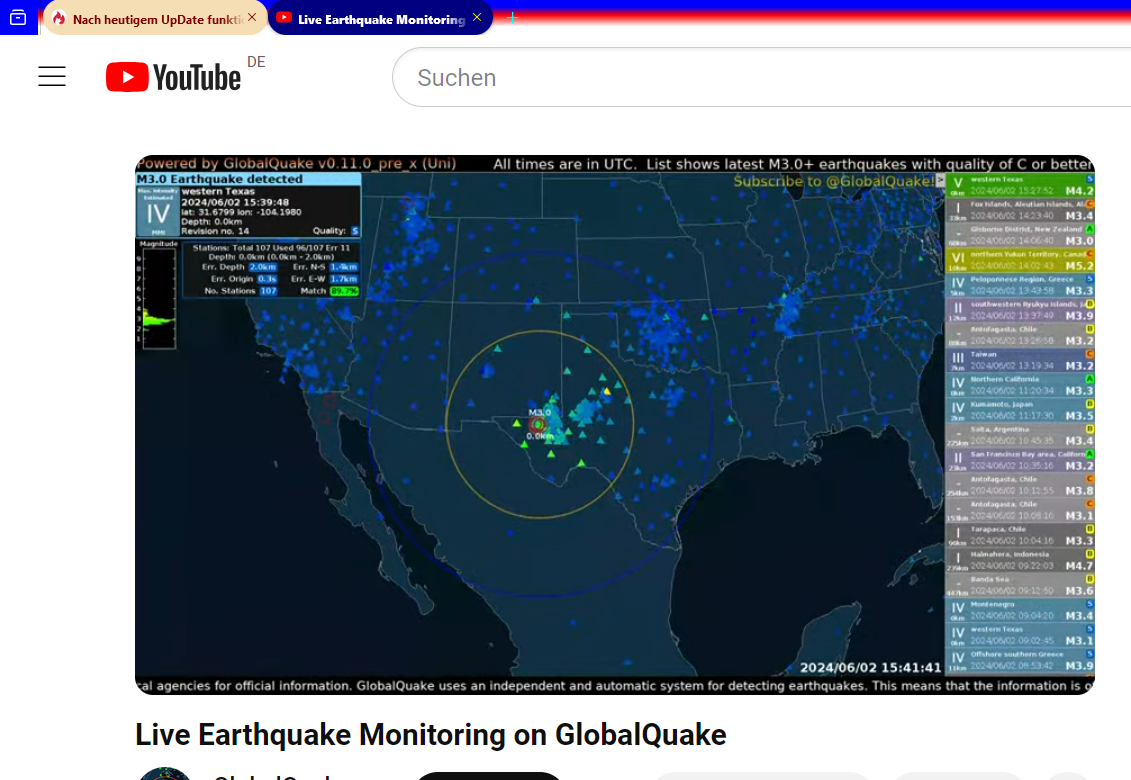Click the flame favicon of first tab
The width and height of the screenshot is (1131, 780).
pyautogui.click(x=59, y=19)
